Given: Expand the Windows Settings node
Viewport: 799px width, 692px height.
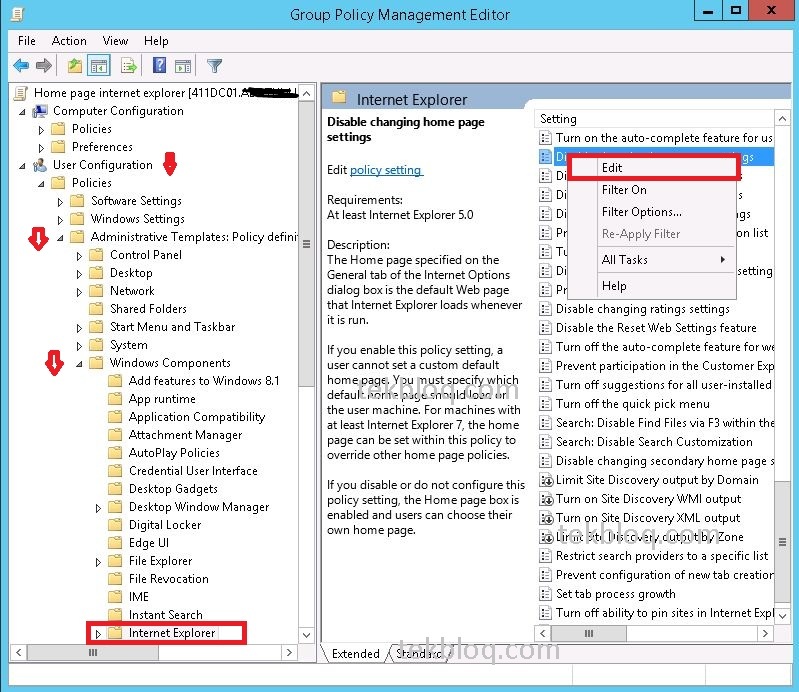Looking at the screenshot, I should pyautogui.click(x=60, y=220).
